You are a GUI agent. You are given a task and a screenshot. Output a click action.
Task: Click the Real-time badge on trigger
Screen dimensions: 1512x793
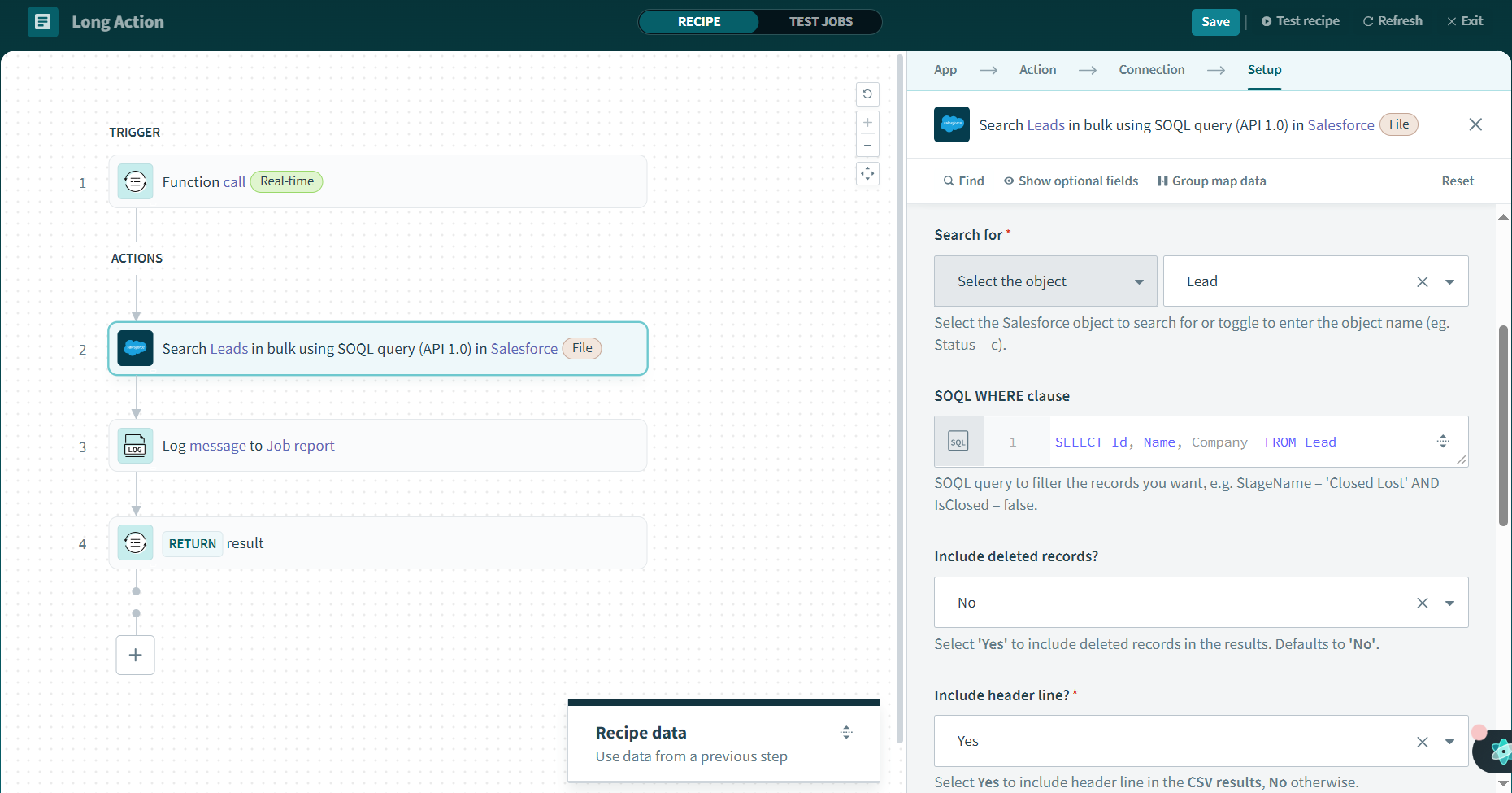[287, 181]
